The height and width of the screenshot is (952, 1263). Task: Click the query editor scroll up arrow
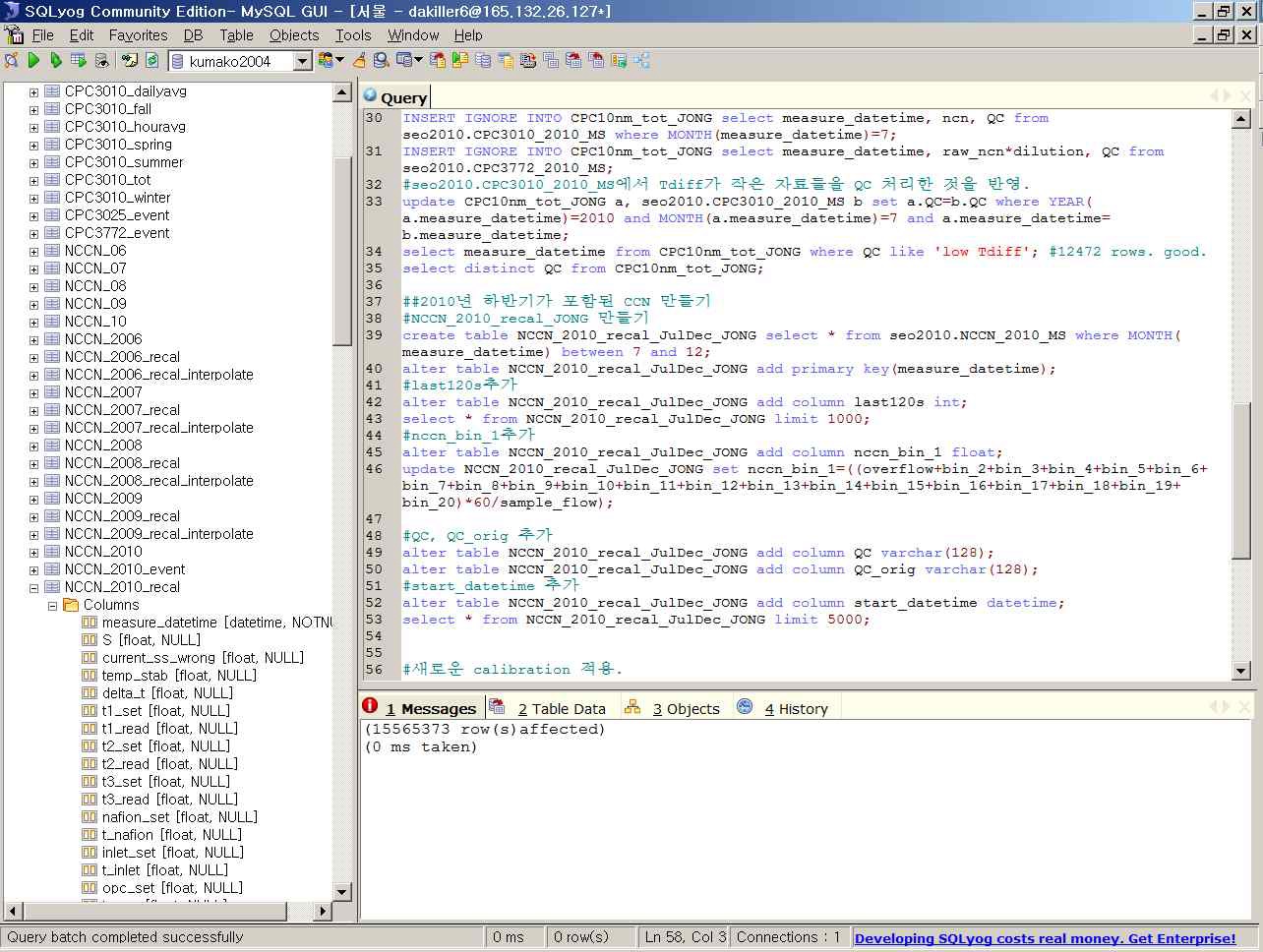1240,118
